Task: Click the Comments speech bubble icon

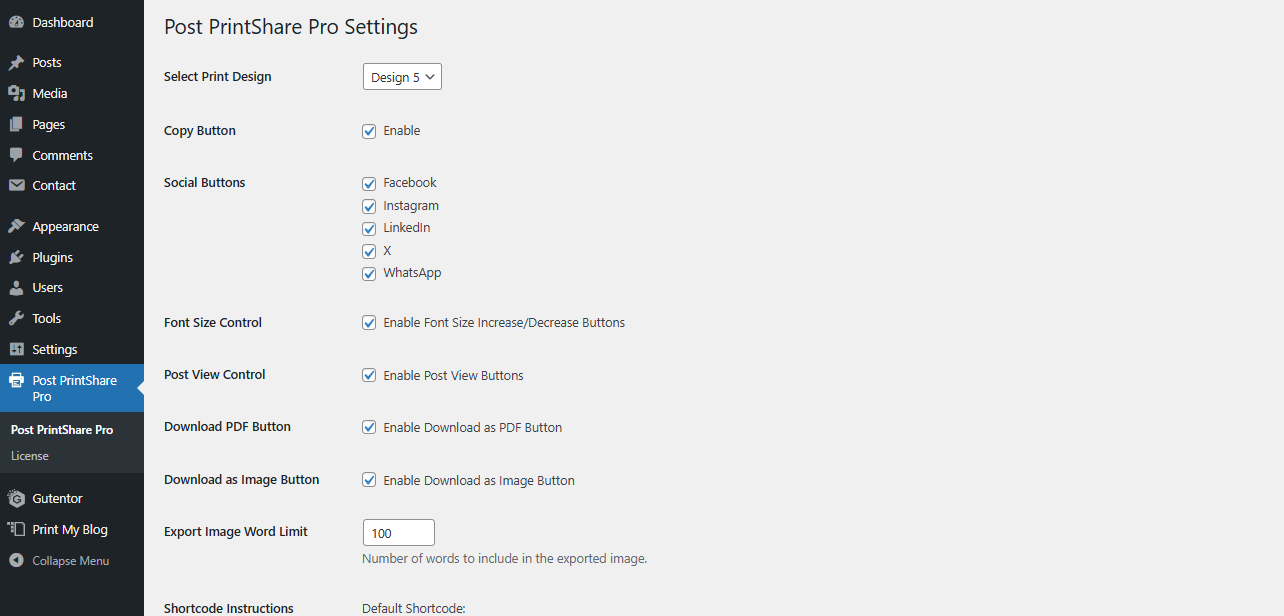Action: (x=16, y=155)
